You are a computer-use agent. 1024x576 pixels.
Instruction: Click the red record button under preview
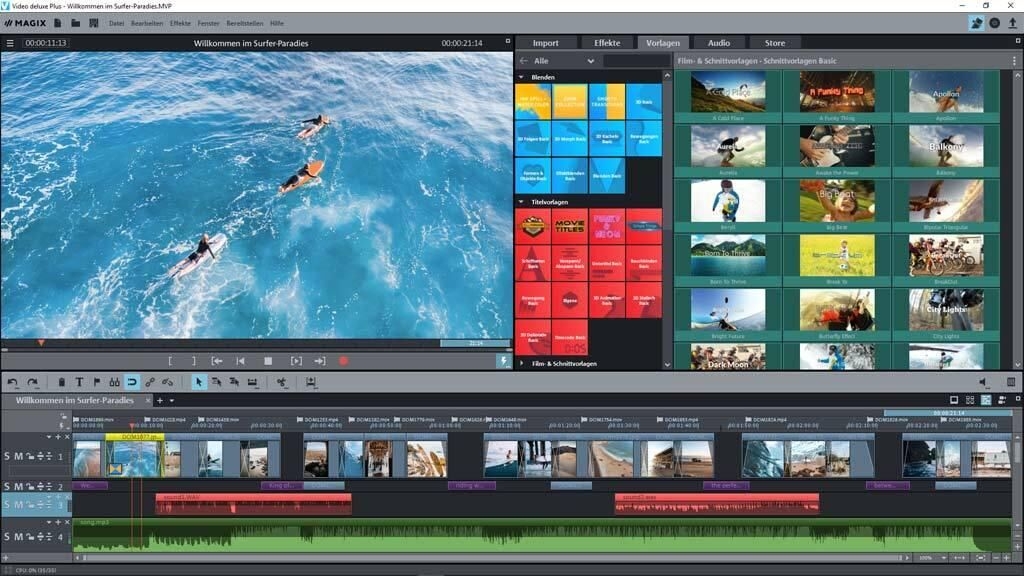coord(344,361)
